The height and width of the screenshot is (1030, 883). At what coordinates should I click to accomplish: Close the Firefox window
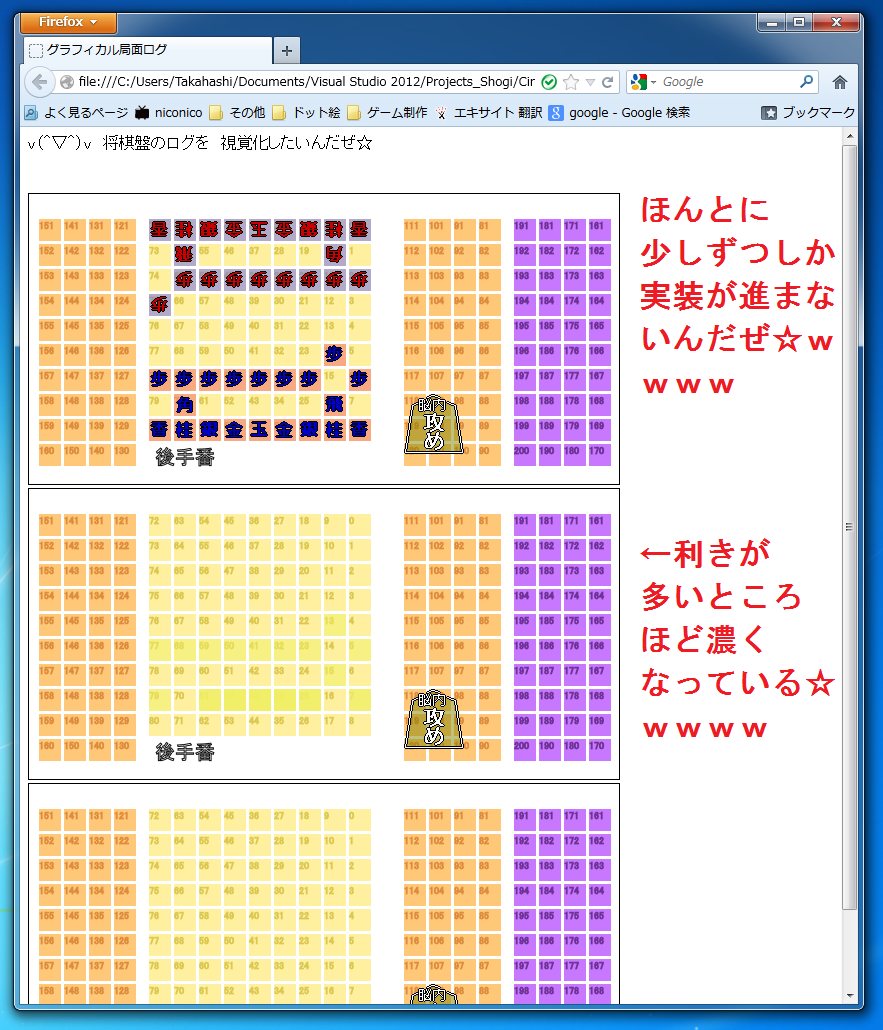click(x=836, y=22)
